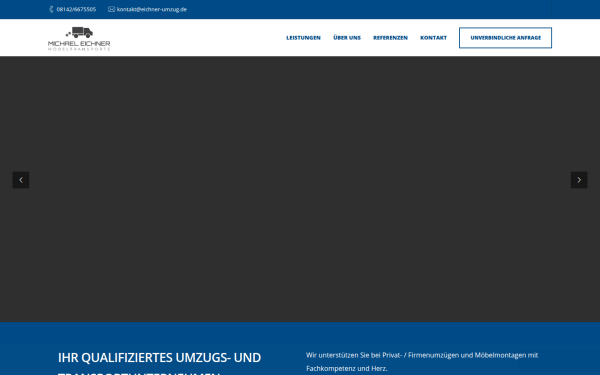Click Unverbindliche Anfrage button
The image size is (600, 375).
pyautogui.click(x=505, y=38)
